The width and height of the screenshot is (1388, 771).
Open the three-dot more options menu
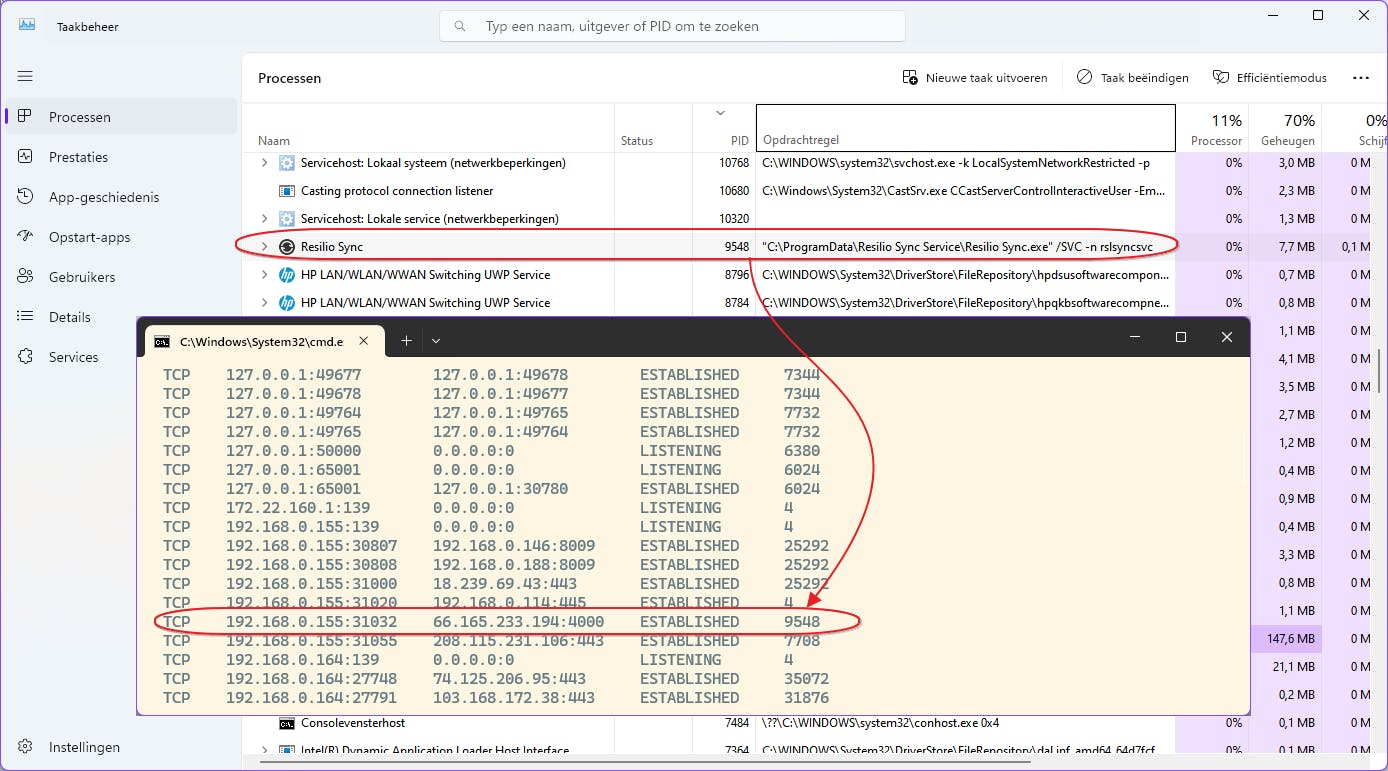1360,77
